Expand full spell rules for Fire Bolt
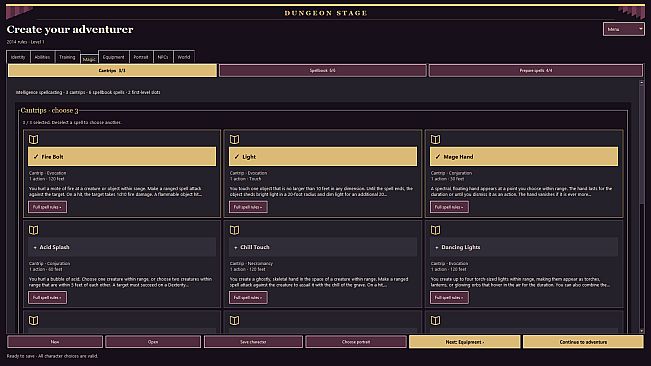Screen dimensions: 651x366 (47, 207)
